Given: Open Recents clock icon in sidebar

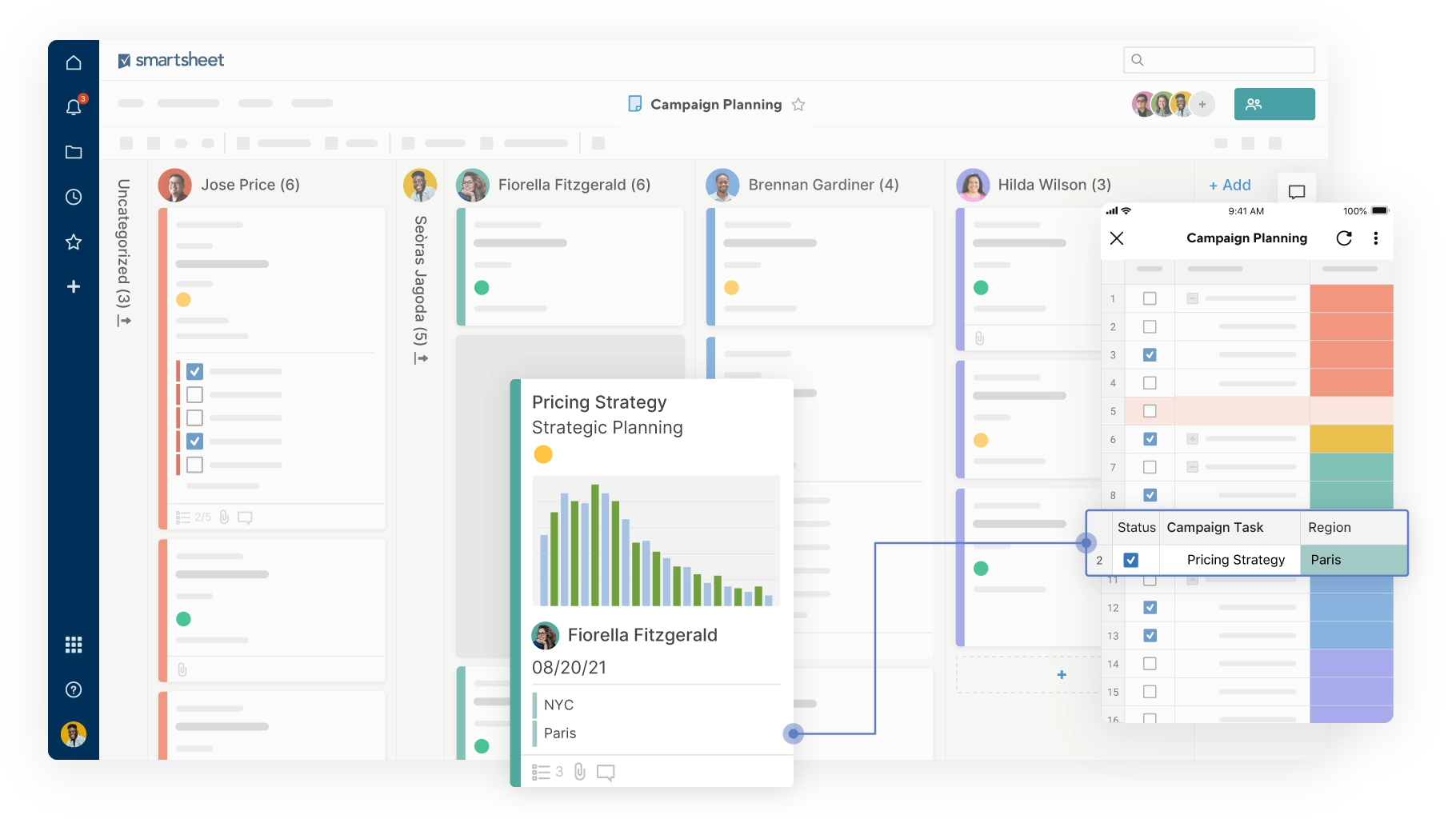Looking at the screenshot, I should coord(74,197).
